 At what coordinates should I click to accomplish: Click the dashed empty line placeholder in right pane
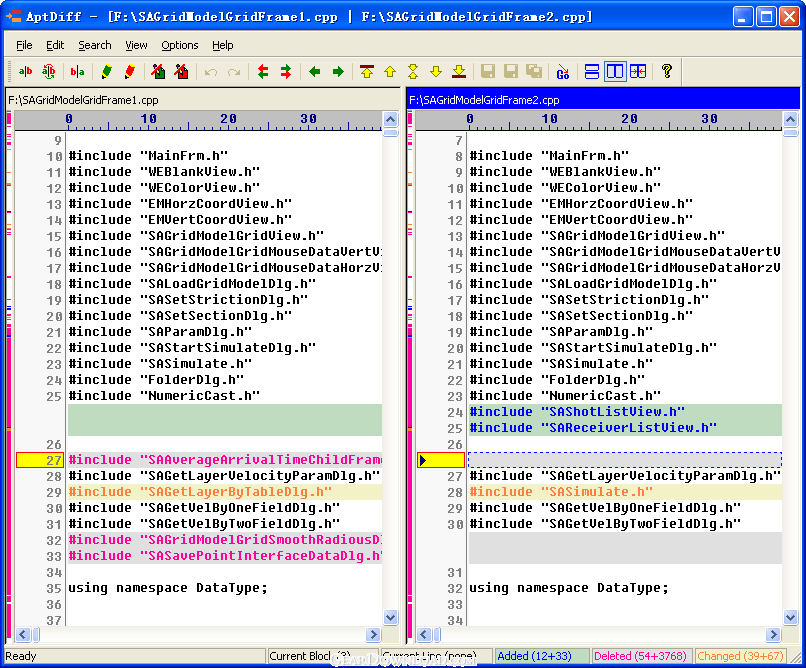(x=625, y=460)
